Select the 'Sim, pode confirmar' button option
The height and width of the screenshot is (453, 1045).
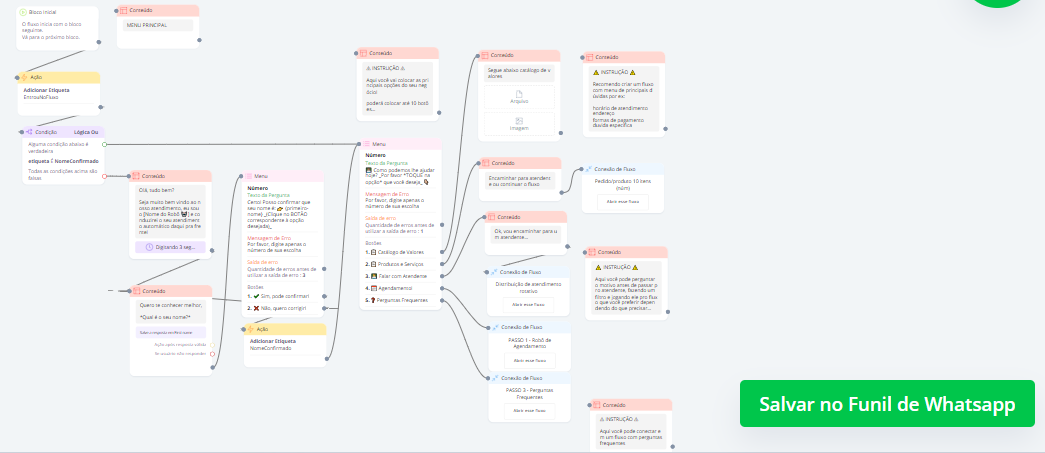(283, 296)
